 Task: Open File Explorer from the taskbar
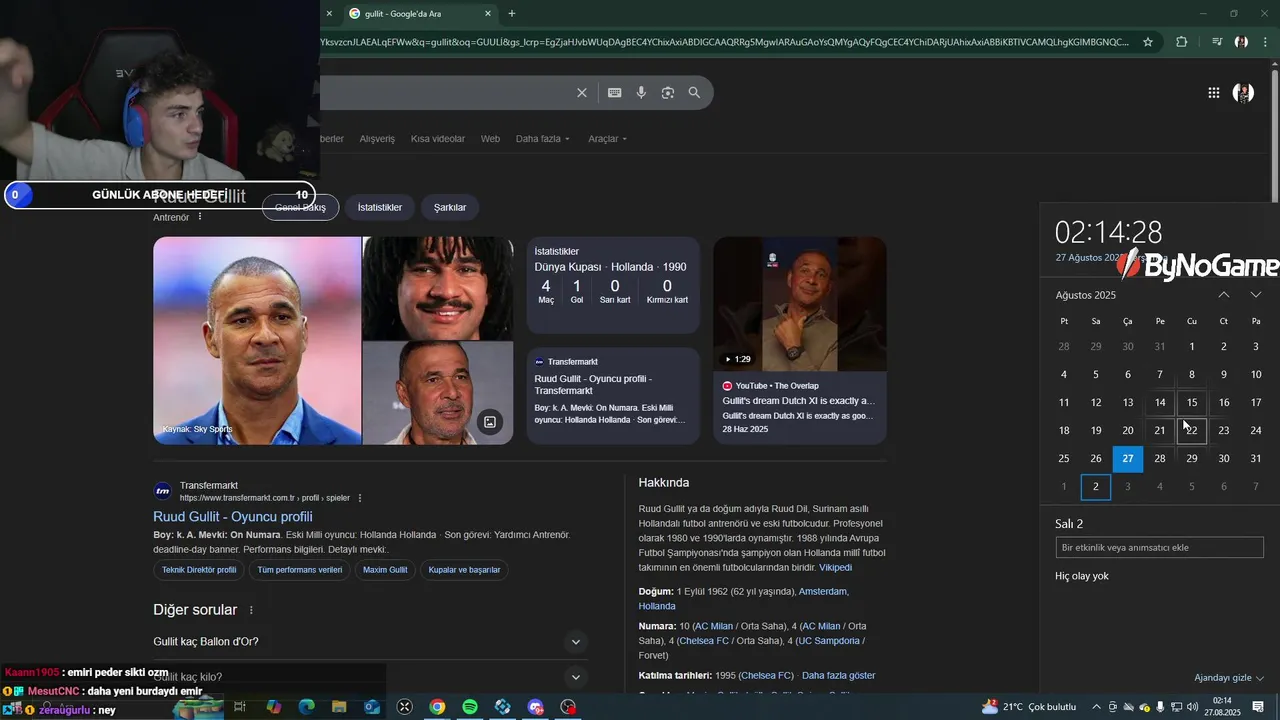[x=339, y=707]
